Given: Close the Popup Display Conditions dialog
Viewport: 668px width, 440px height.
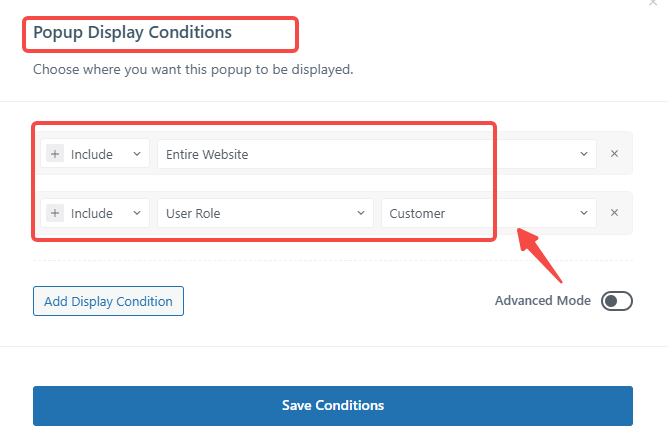Looking at the screenshot, I should 654,4.
